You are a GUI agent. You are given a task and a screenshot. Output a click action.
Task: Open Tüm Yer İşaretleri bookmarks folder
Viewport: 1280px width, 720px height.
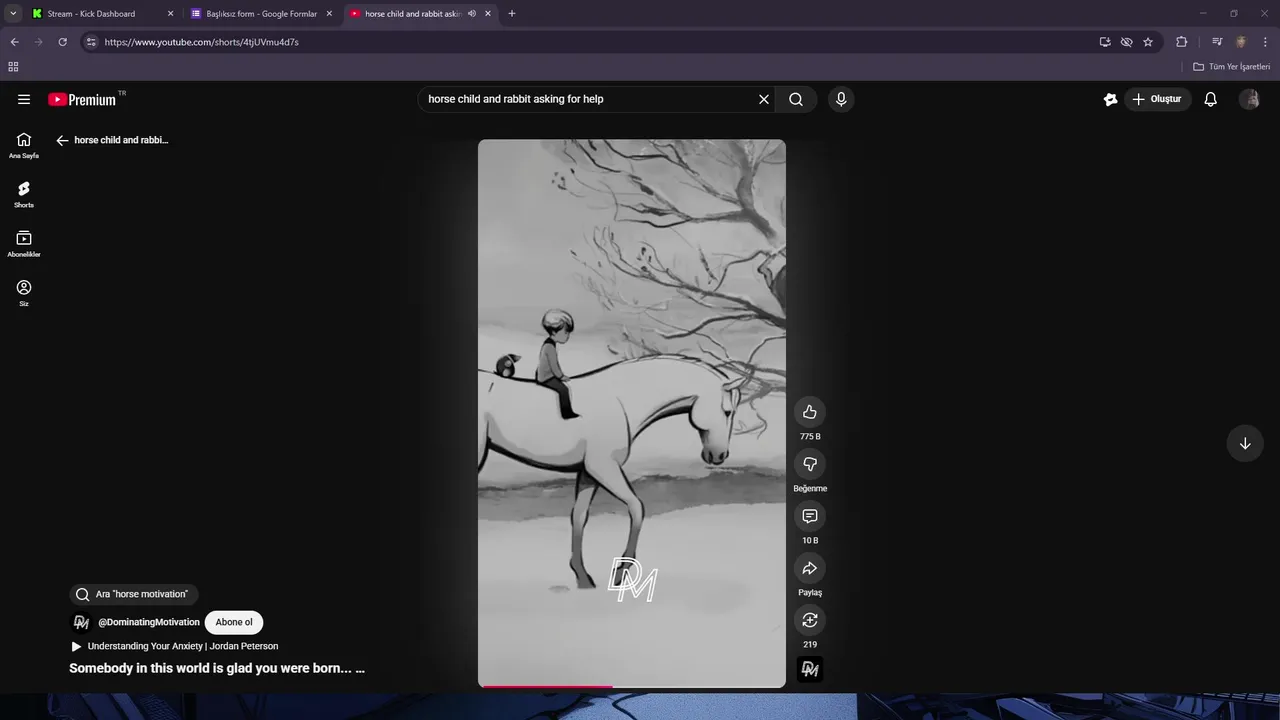[x=1231, y=67]
